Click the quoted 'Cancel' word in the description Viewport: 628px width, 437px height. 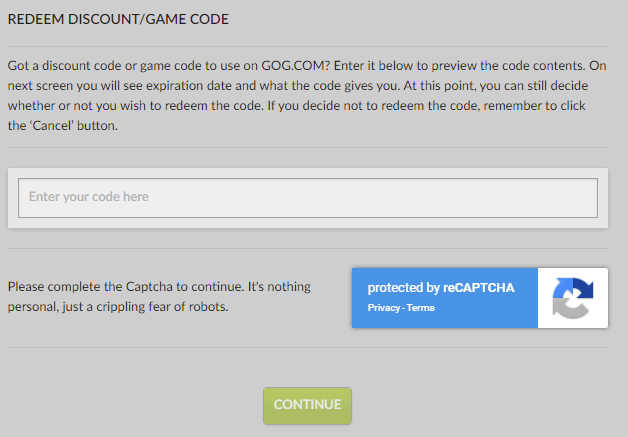51,126
